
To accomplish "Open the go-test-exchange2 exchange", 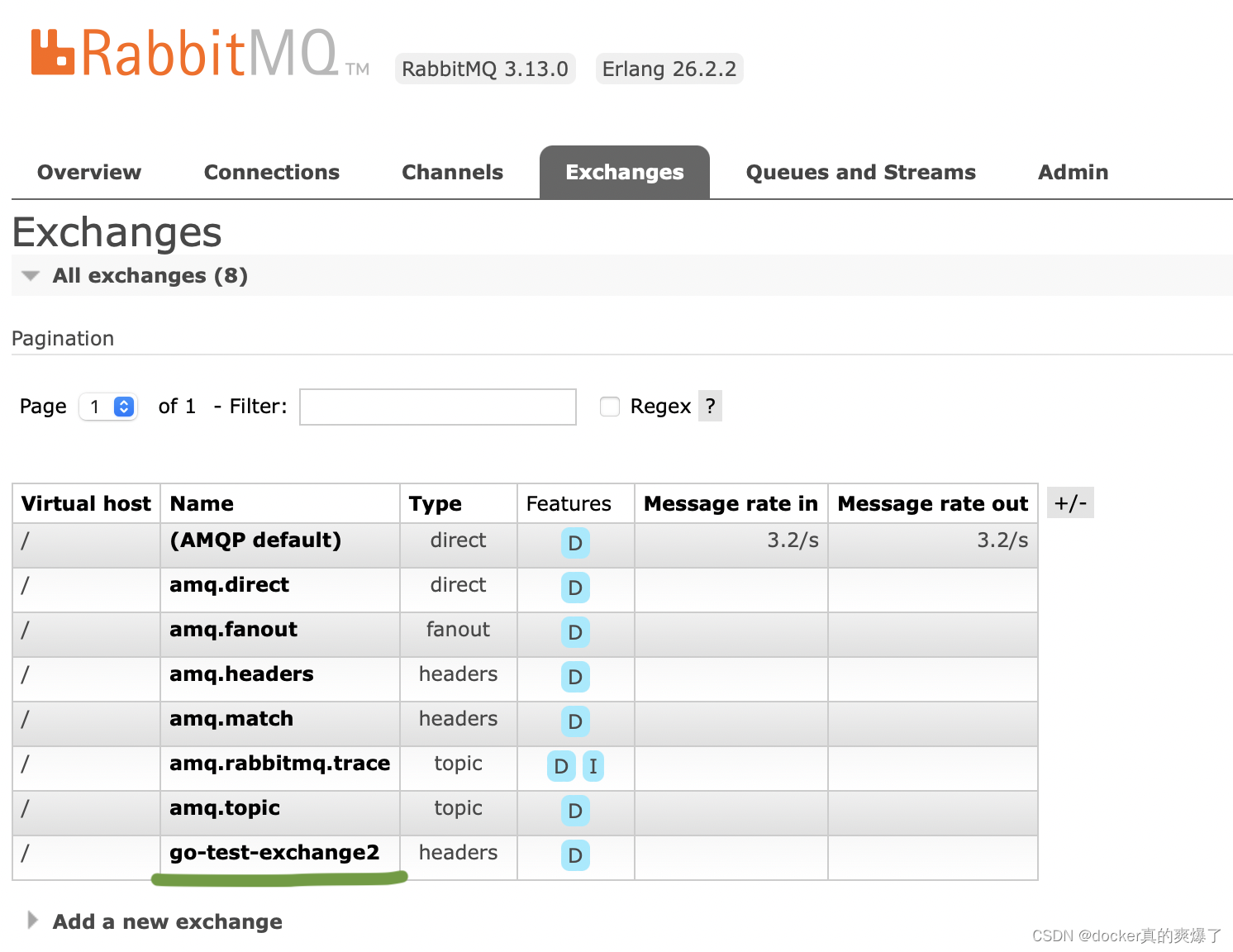I will 274,852.
